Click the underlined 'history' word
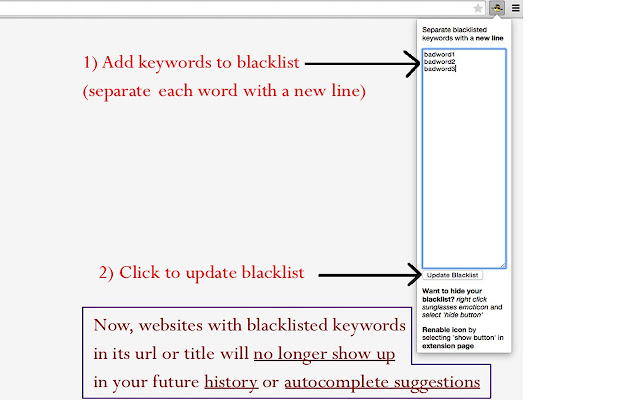640x400 pixels. coord(230,382)
